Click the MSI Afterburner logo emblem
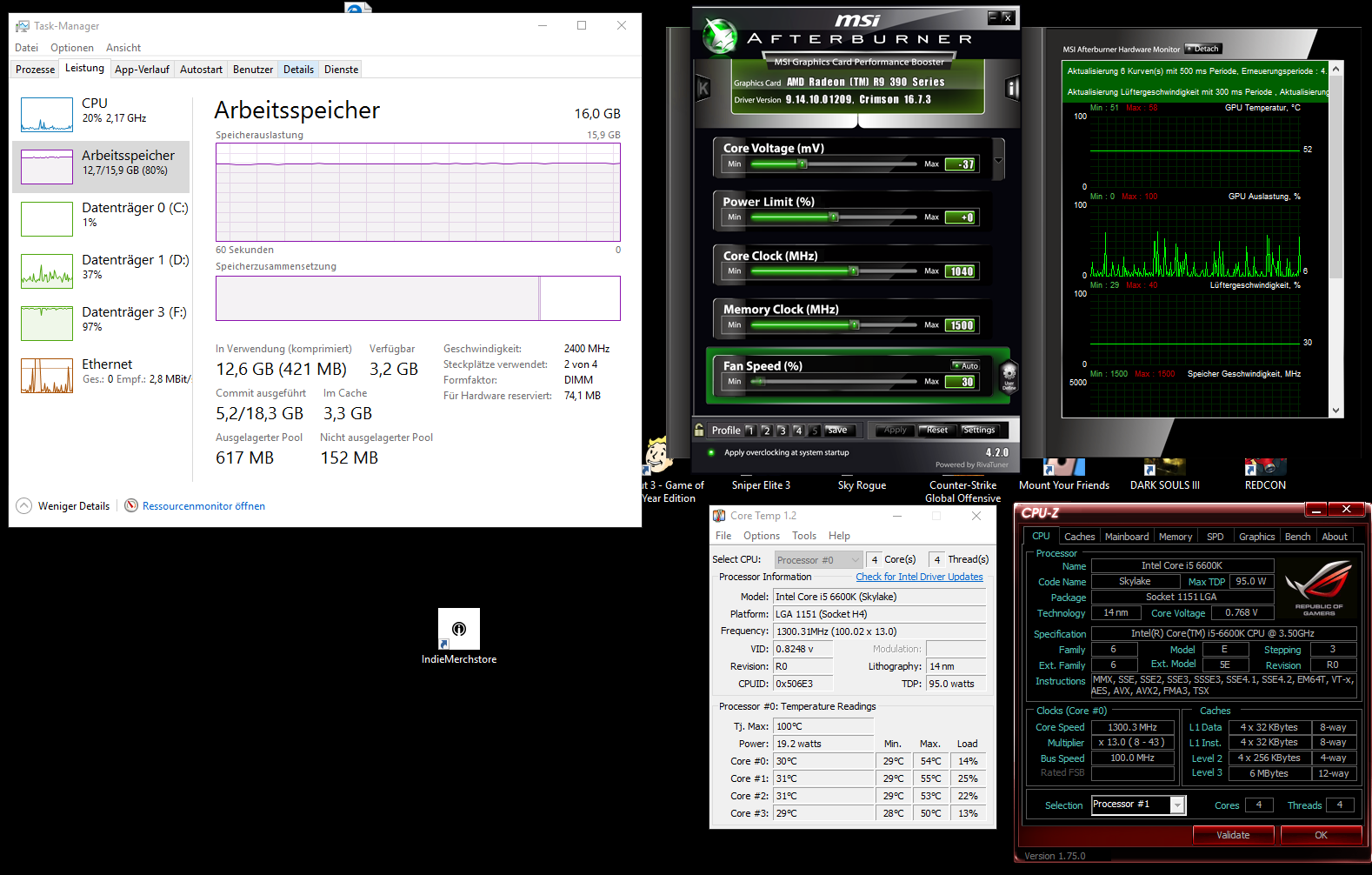 point(720,36)
